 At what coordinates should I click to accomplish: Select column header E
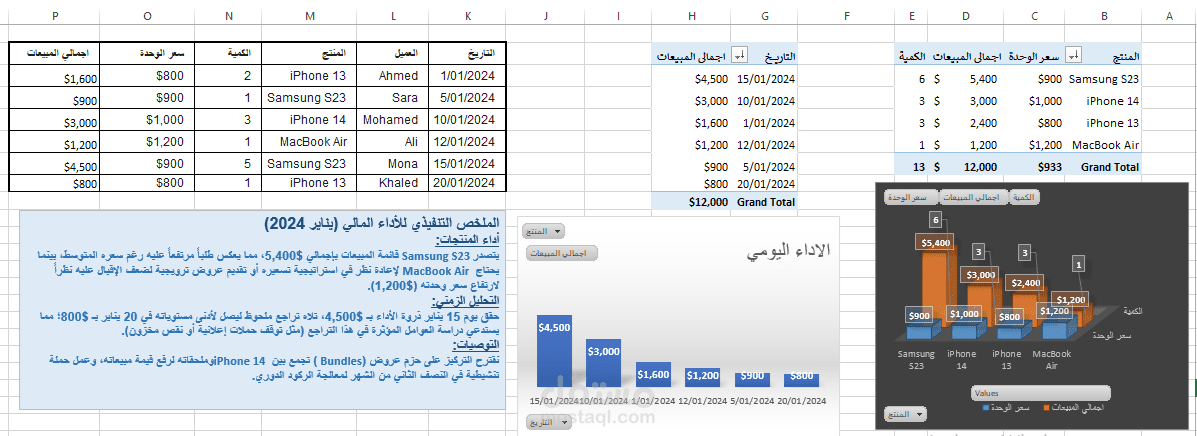pyautogui.click(x=911, y=15)
